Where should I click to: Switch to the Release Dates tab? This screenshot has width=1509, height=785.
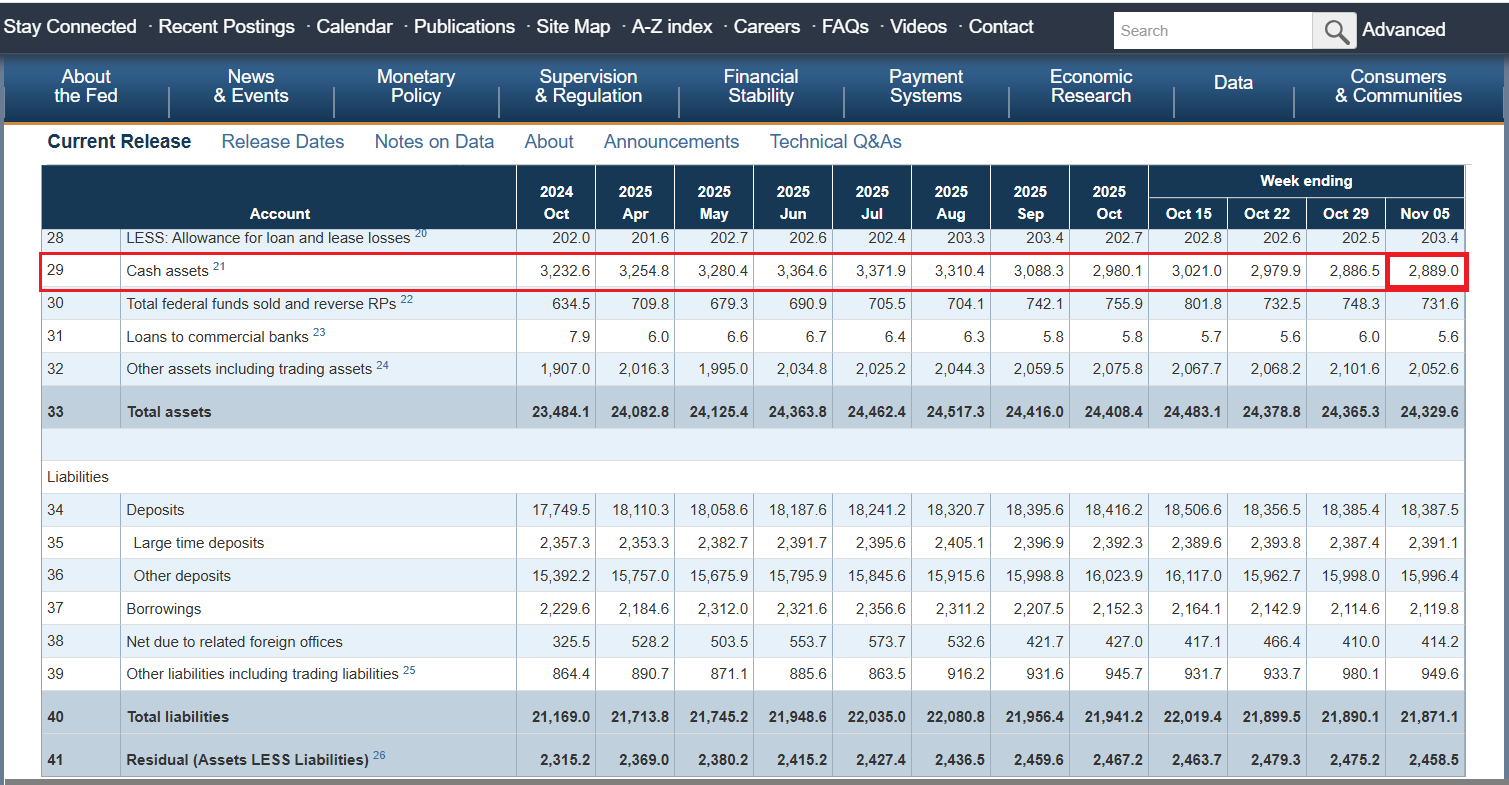[x=283, y=142]
